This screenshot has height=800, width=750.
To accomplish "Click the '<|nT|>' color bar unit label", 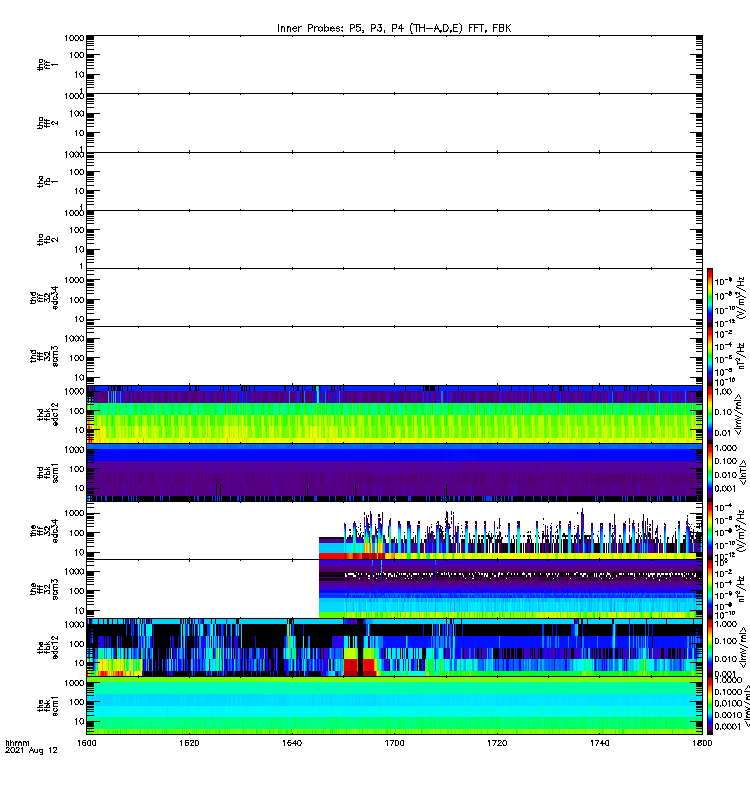I will (x=744, y=472).
